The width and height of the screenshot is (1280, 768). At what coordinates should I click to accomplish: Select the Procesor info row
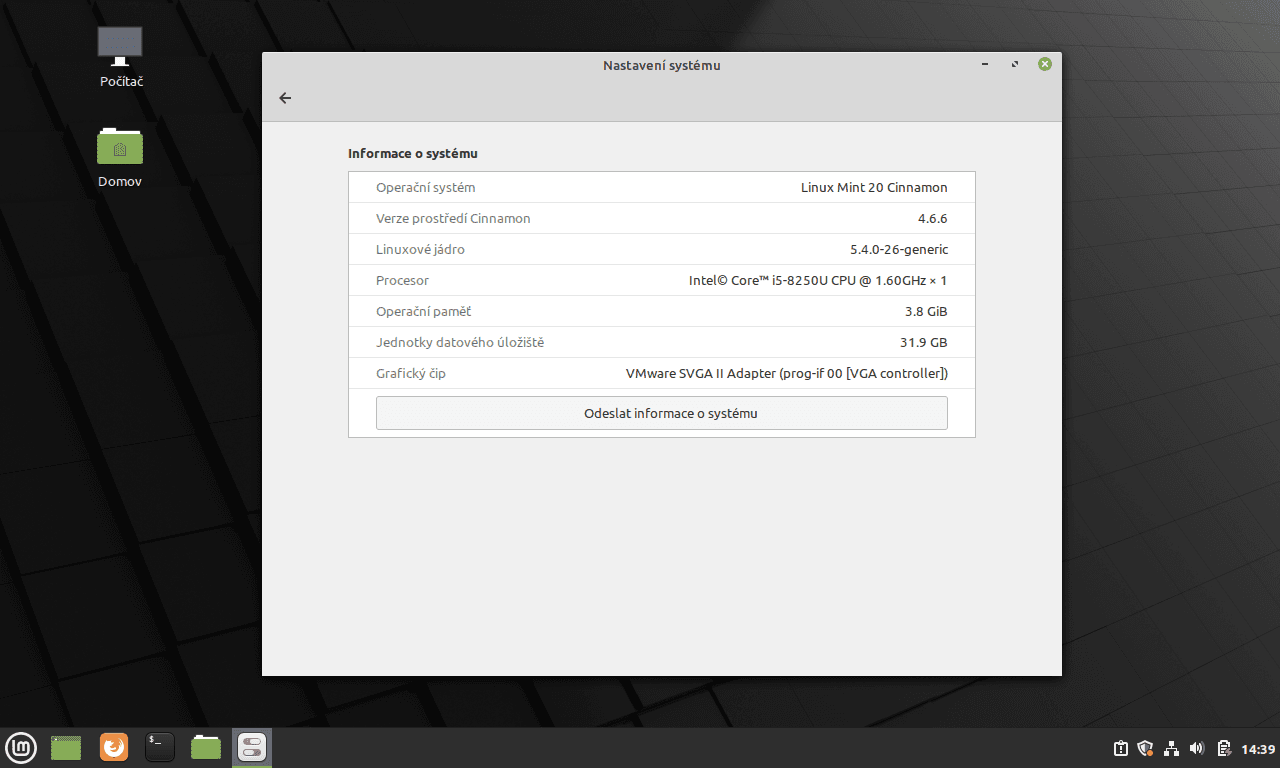(x=661, y=280)
